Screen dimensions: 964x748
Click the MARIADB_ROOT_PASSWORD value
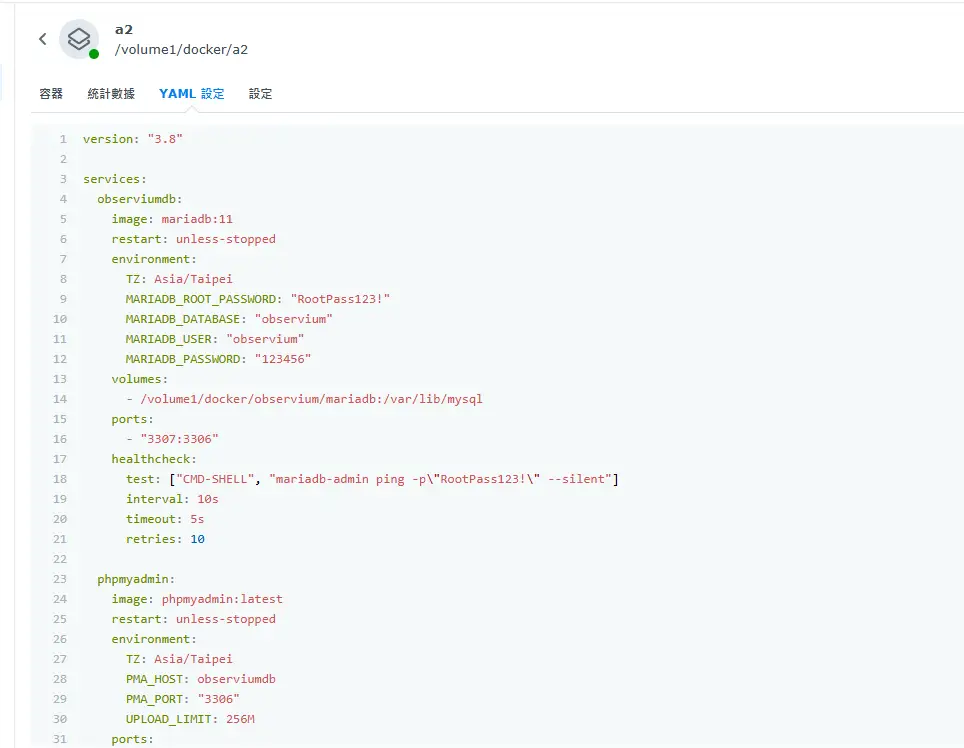coord(340,299)
